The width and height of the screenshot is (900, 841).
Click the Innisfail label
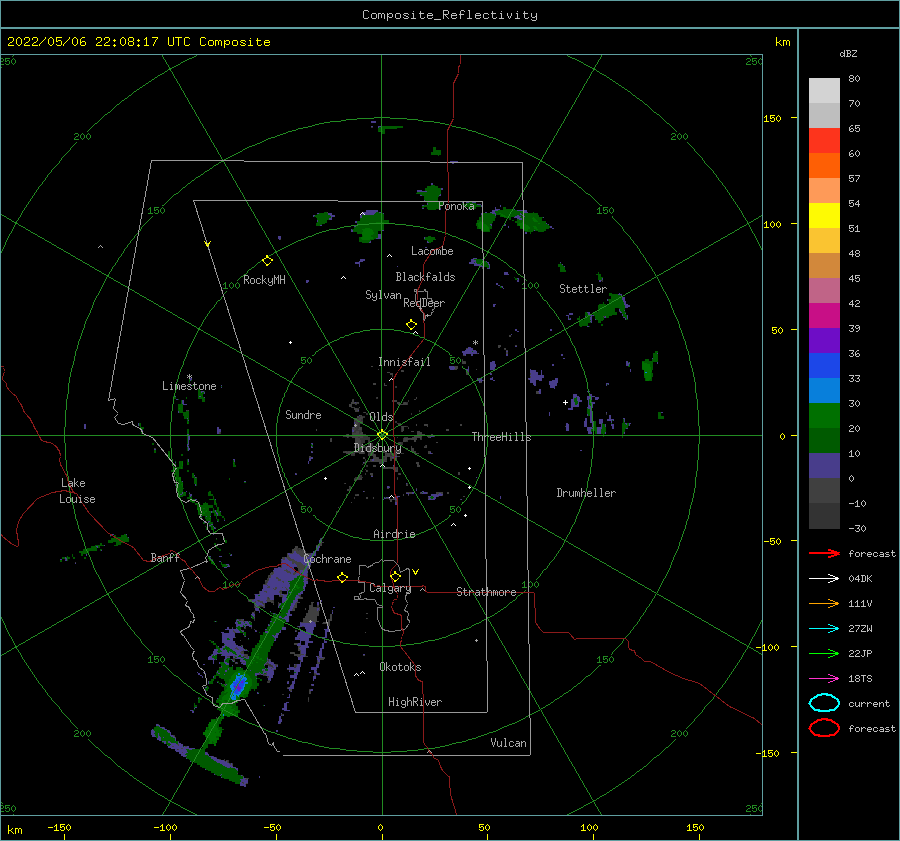(x=404, y=362)
